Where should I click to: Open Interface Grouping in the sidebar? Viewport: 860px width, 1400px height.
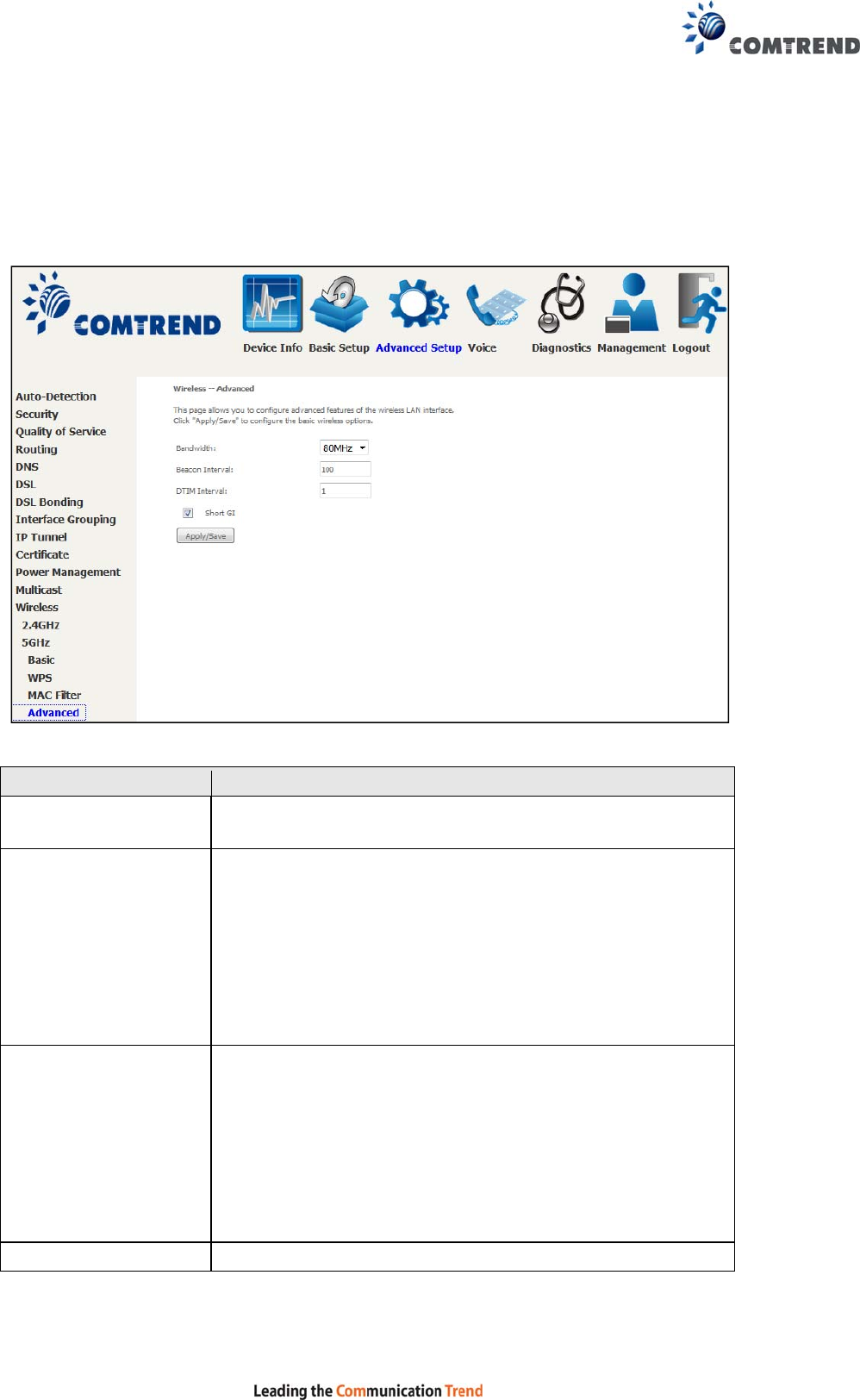coord(65,520)
